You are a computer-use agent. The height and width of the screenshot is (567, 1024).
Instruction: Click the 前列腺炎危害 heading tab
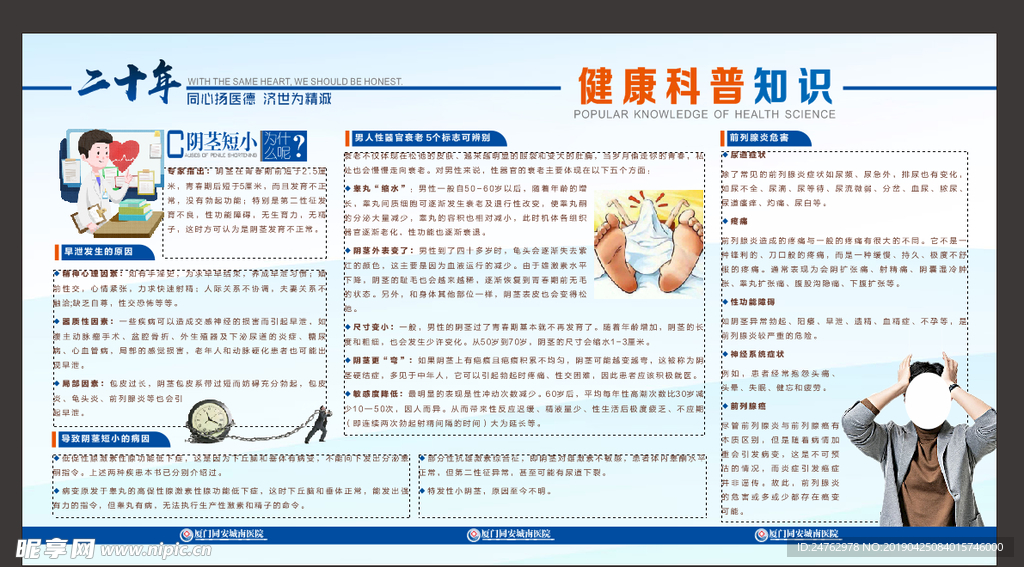(x=765, y=138)
